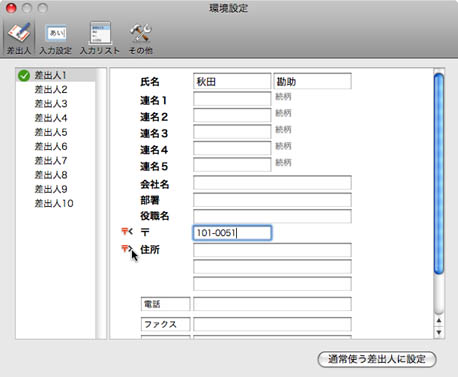Open the 差出人 sender preferences pane
This screenshot has width=458, height=377.
(19, 38)
